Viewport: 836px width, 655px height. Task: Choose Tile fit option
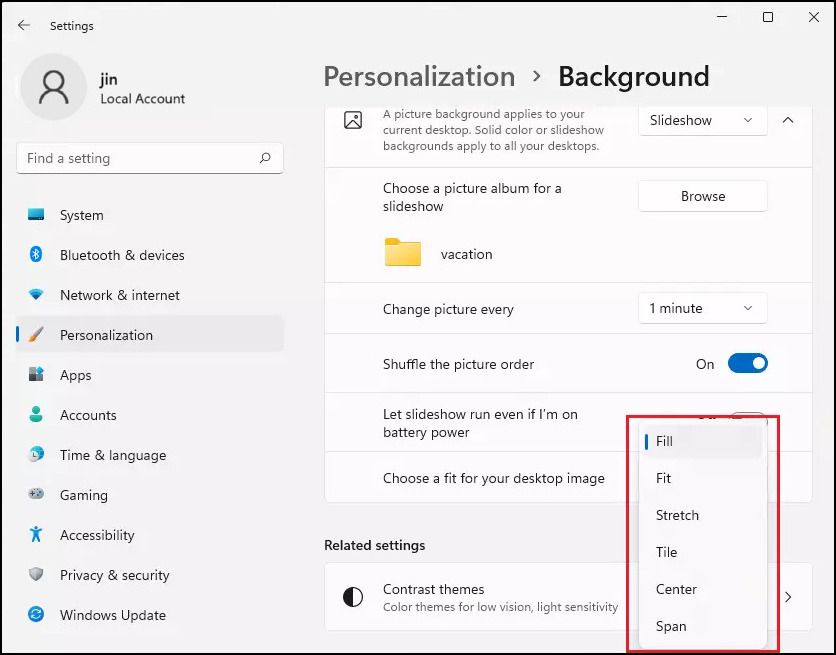703,552
